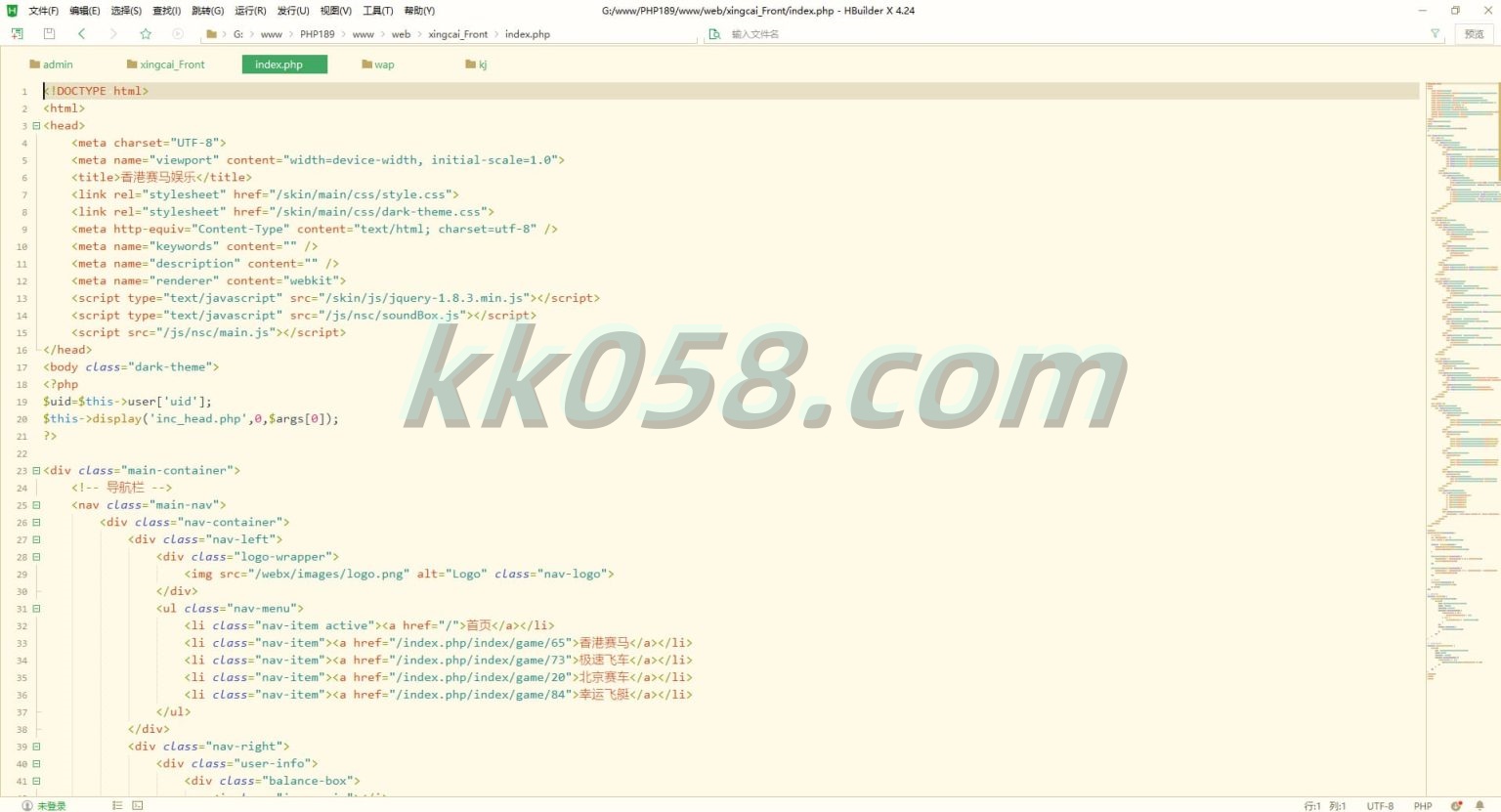
Task: Switch to the wap tab
Action: click(378, 64)
